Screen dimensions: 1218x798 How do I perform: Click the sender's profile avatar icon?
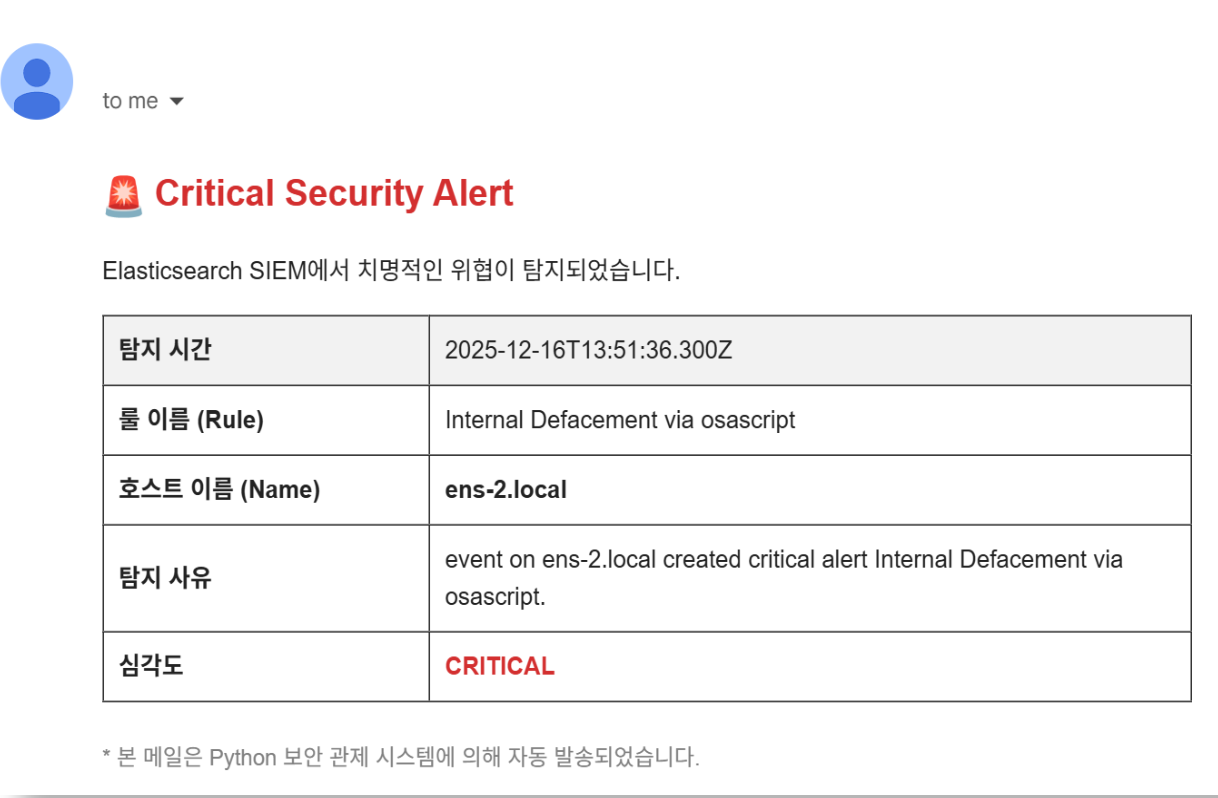tap(37, 82)
